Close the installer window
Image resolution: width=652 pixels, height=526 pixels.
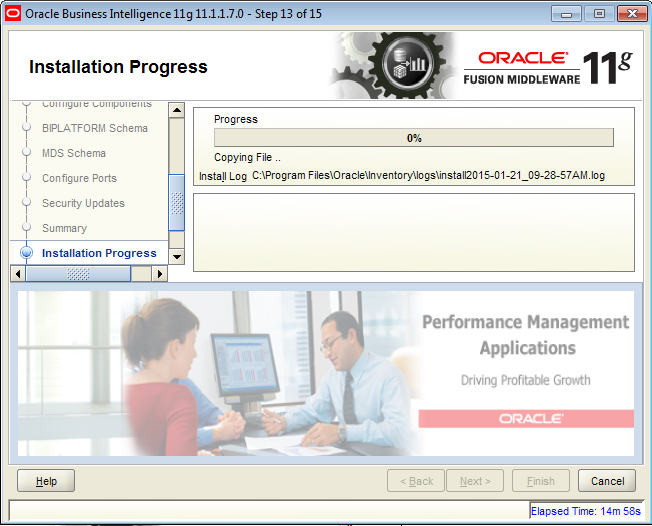[x=632, y=14]
